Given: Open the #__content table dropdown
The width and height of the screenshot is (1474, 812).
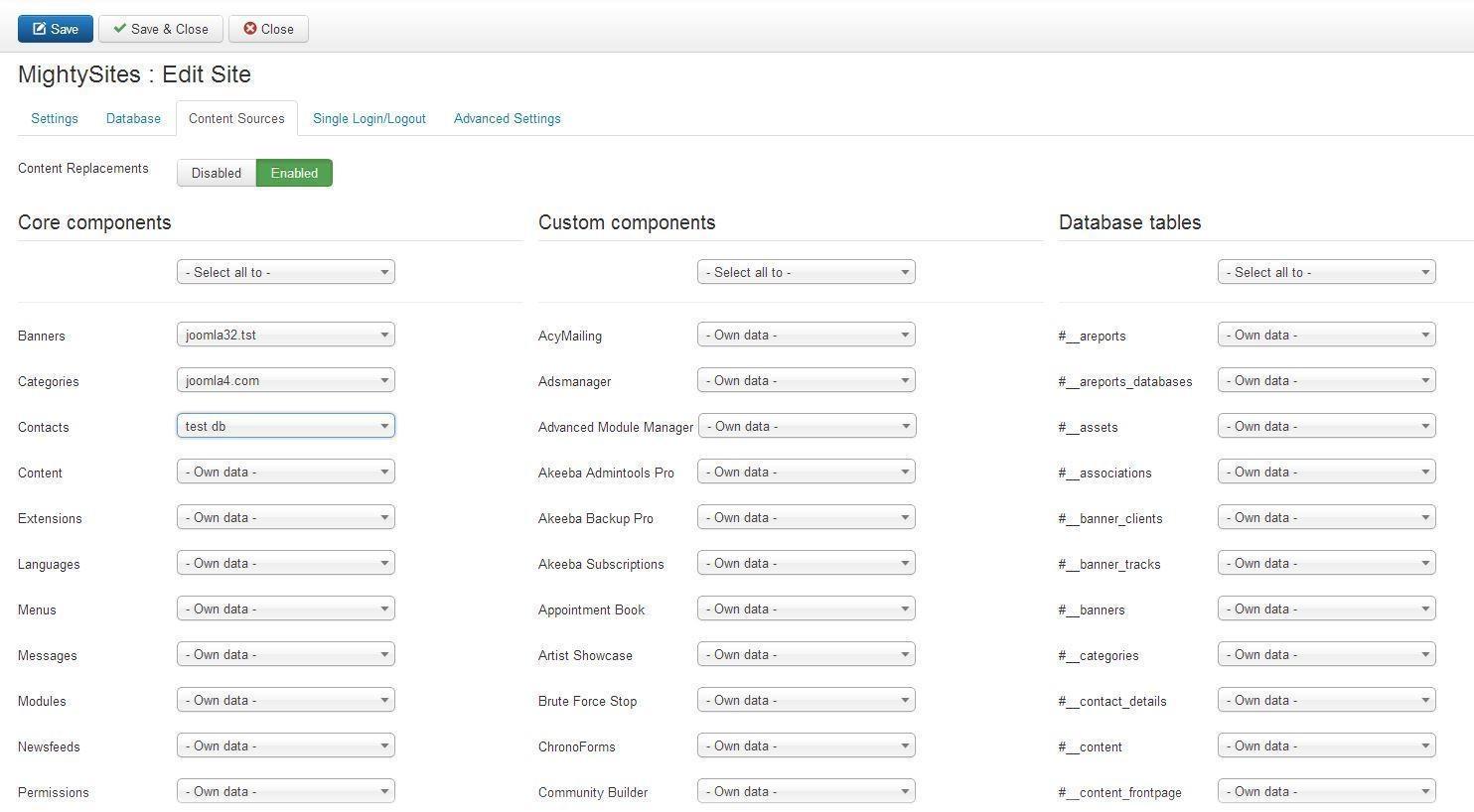Looking at the screenshot, I should (x=1327, y=745).
